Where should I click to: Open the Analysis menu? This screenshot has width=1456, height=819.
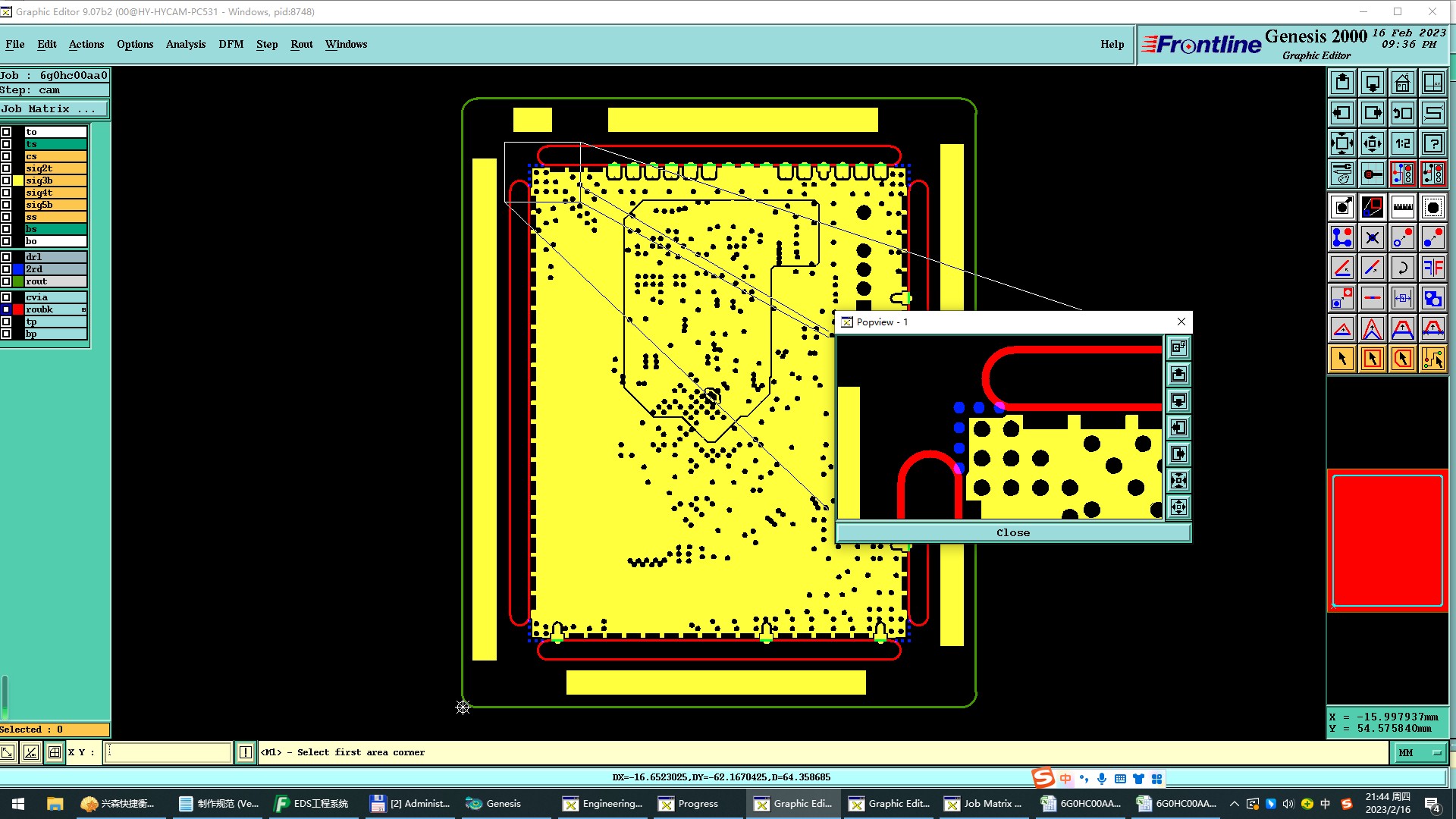pyautogui.click(x=185, y=44)
